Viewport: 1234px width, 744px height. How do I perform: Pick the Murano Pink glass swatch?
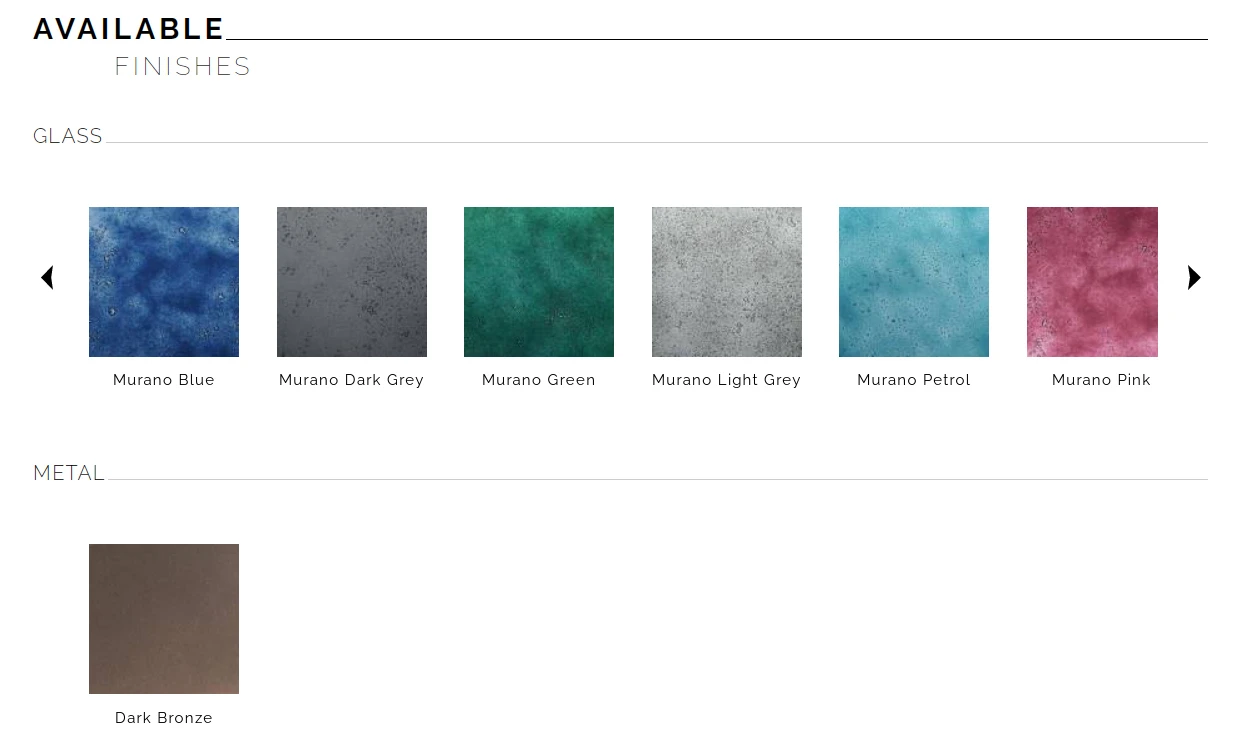click(x=1092, y=282)
